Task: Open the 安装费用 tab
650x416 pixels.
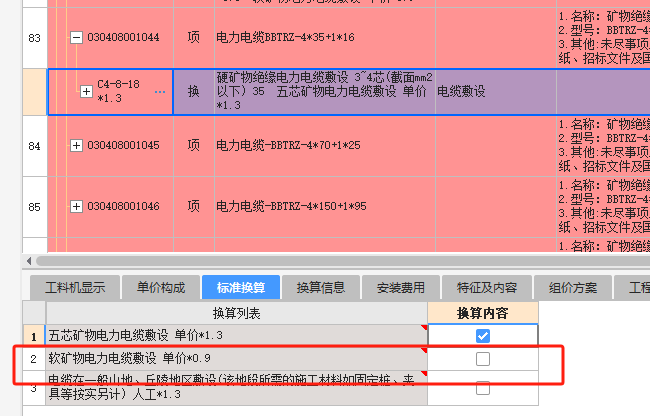Action: (x=401, y=288)
